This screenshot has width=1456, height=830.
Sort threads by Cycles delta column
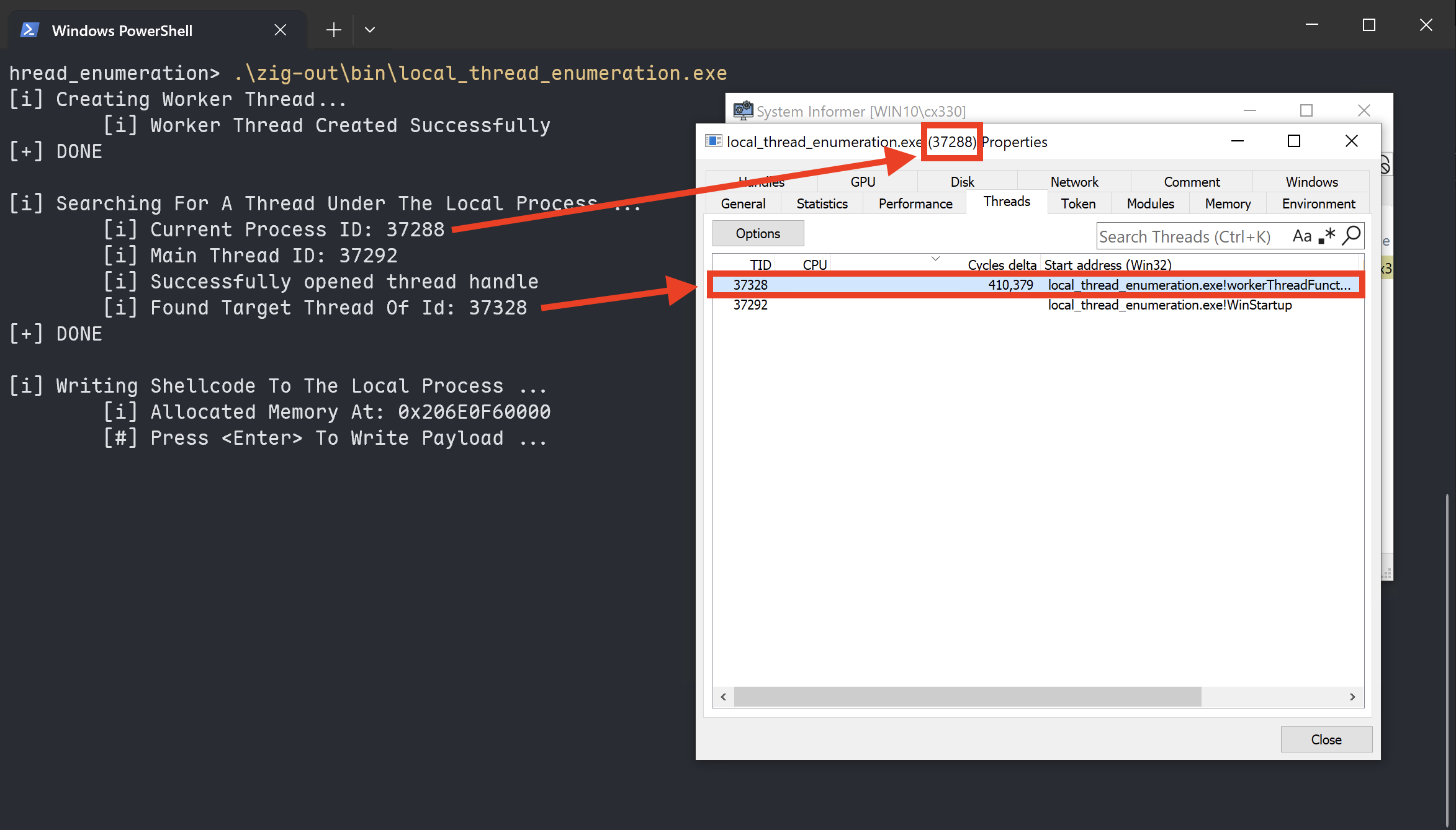[x=1001, y=265]
